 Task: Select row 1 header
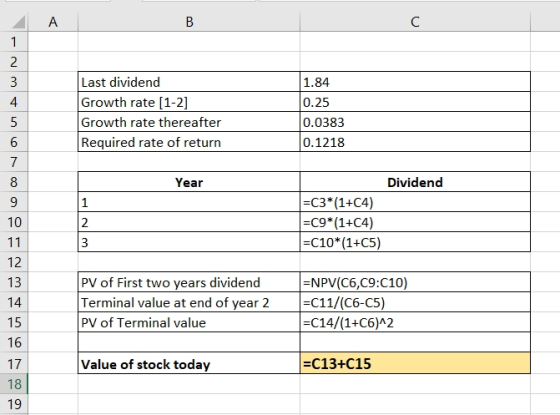[14, 42]
